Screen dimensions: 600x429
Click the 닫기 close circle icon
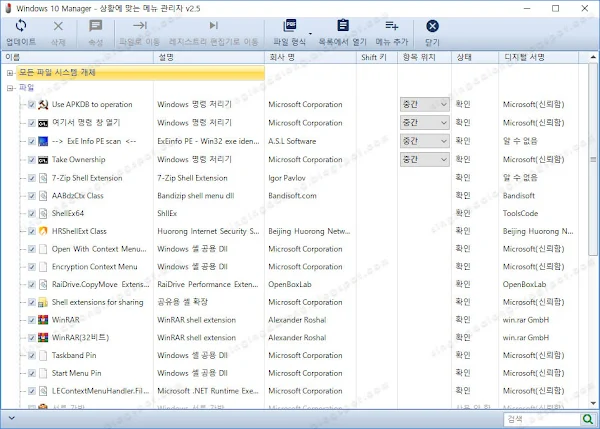pyautogui.click(x=432, y=26)
